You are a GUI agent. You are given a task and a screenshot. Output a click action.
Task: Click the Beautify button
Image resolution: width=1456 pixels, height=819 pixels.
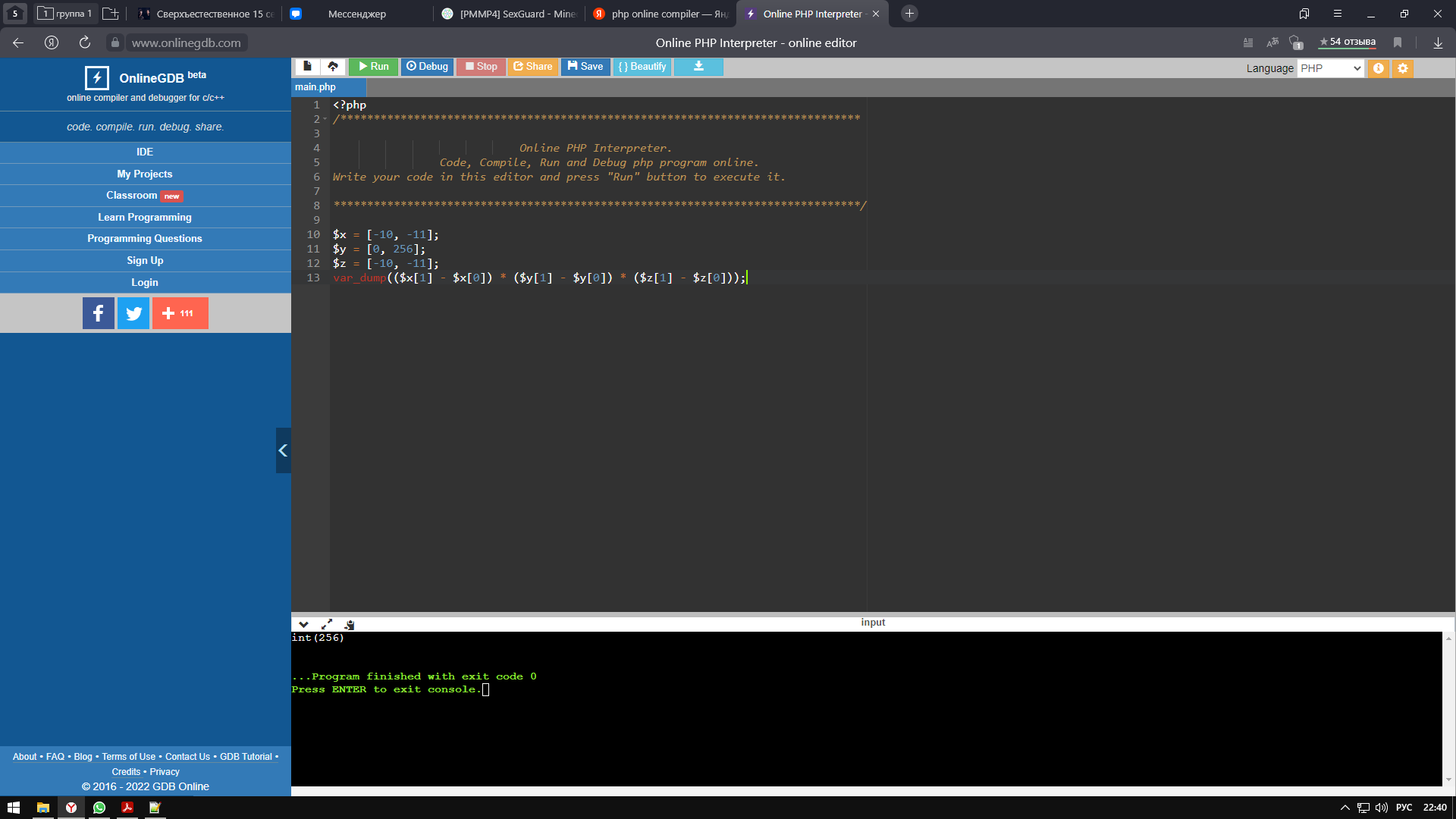pyautogui.click(x=642, y=67)
